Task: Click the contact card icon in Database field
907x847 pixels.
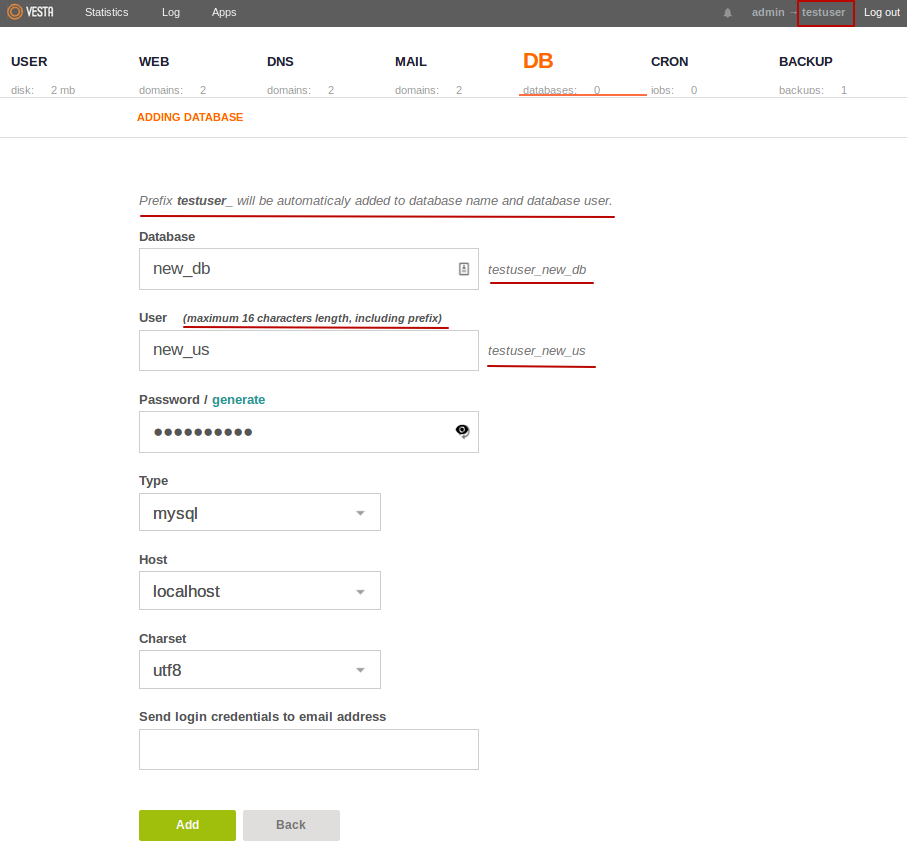Action: pos(464,269)
